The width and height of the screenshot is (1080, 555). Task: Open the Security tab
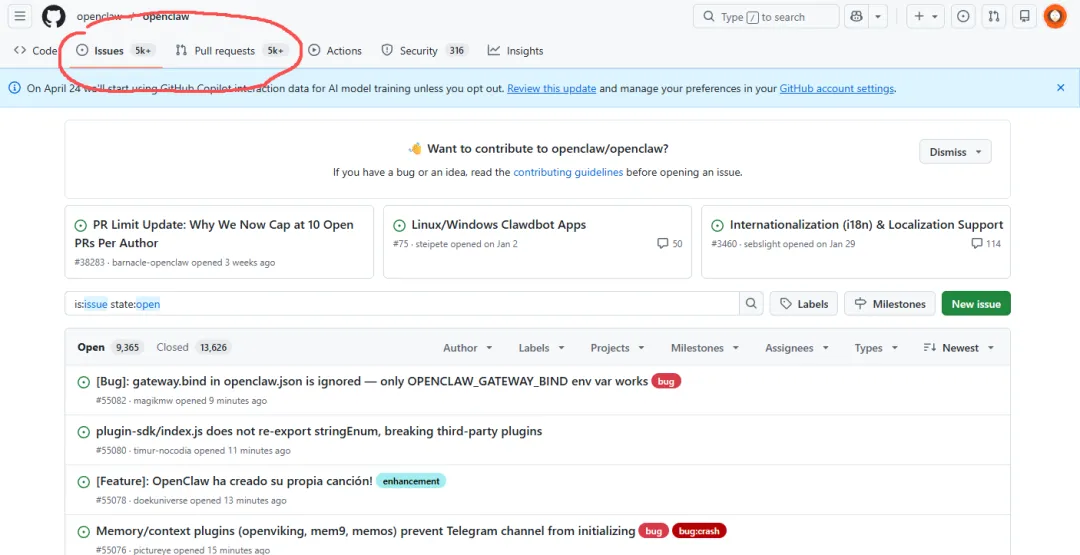(424, 50)
